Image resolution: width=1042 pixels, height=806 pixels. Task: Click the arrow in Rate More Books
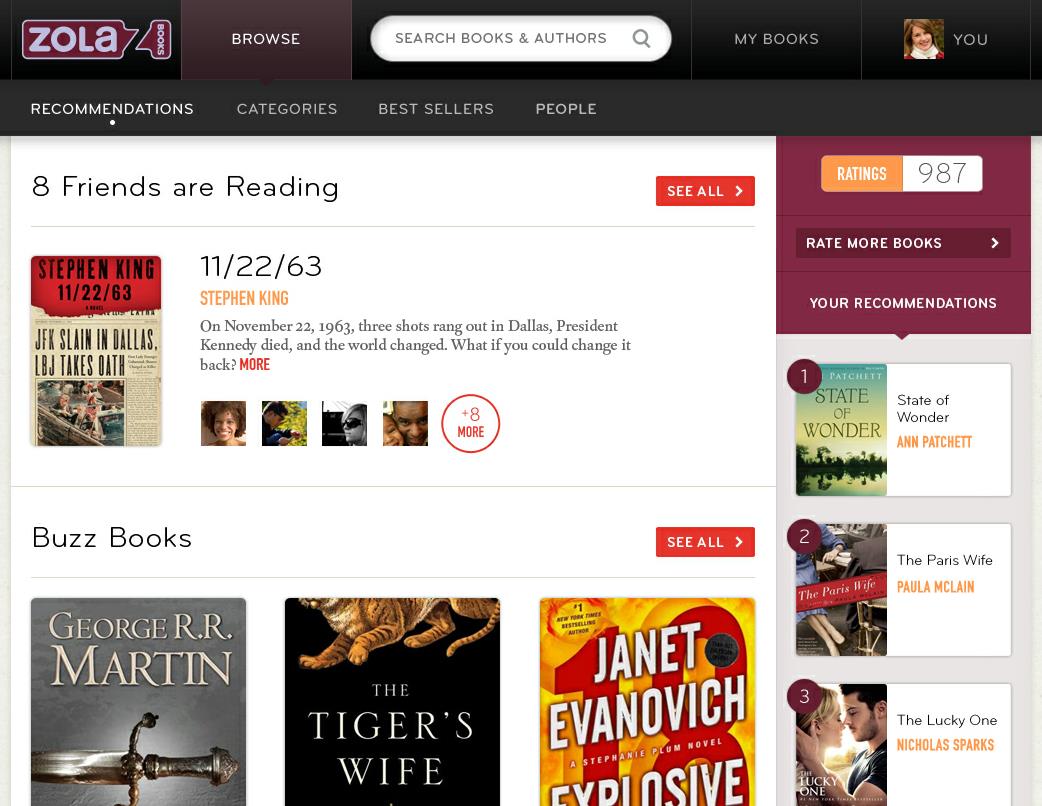click(995, 243)
